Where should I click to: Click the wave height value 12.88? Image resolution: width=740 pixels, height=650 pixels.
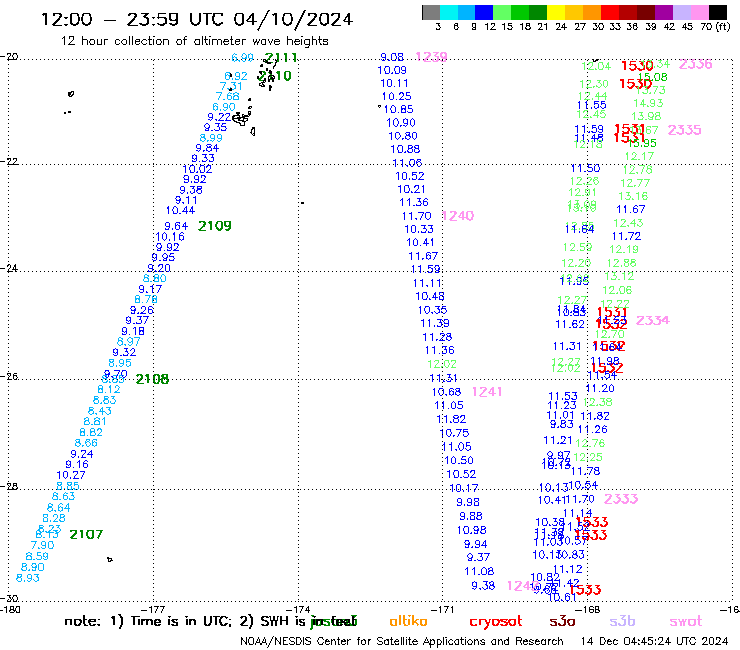click(x=622, y=263)
